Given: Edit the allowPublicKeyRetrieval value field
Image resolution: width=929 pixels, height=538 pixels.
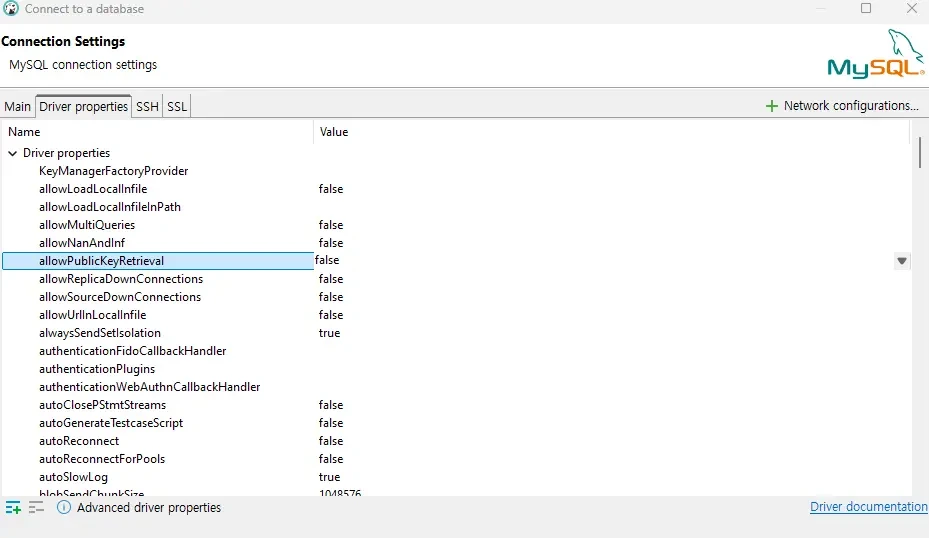Looking at the screenshot, I should click(603, 261).
